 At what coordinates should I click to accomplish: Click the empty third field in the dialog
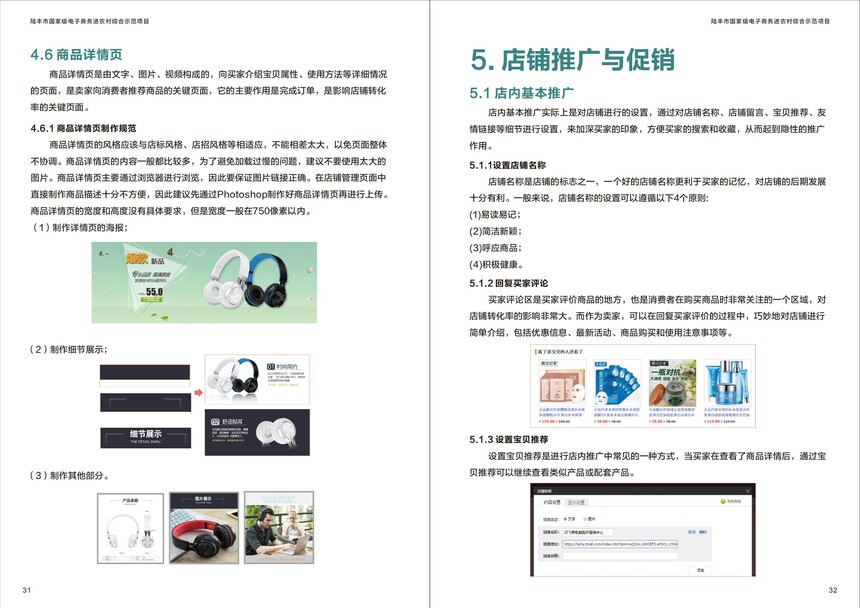620,556
